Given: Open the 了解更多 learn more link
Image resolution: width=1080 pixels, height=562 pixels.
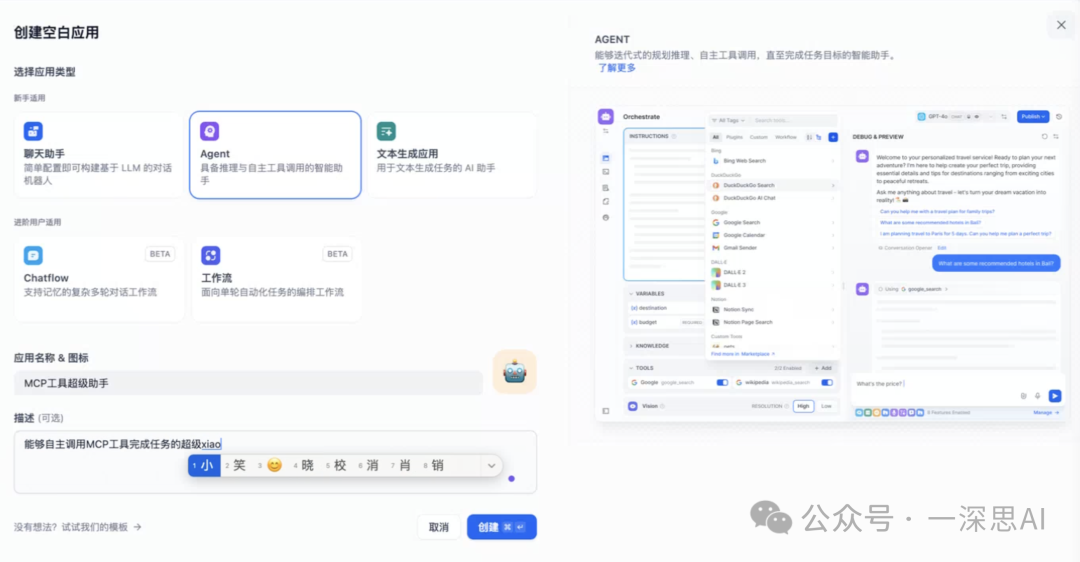Looking at the screenshot, I should pos(616,67).
